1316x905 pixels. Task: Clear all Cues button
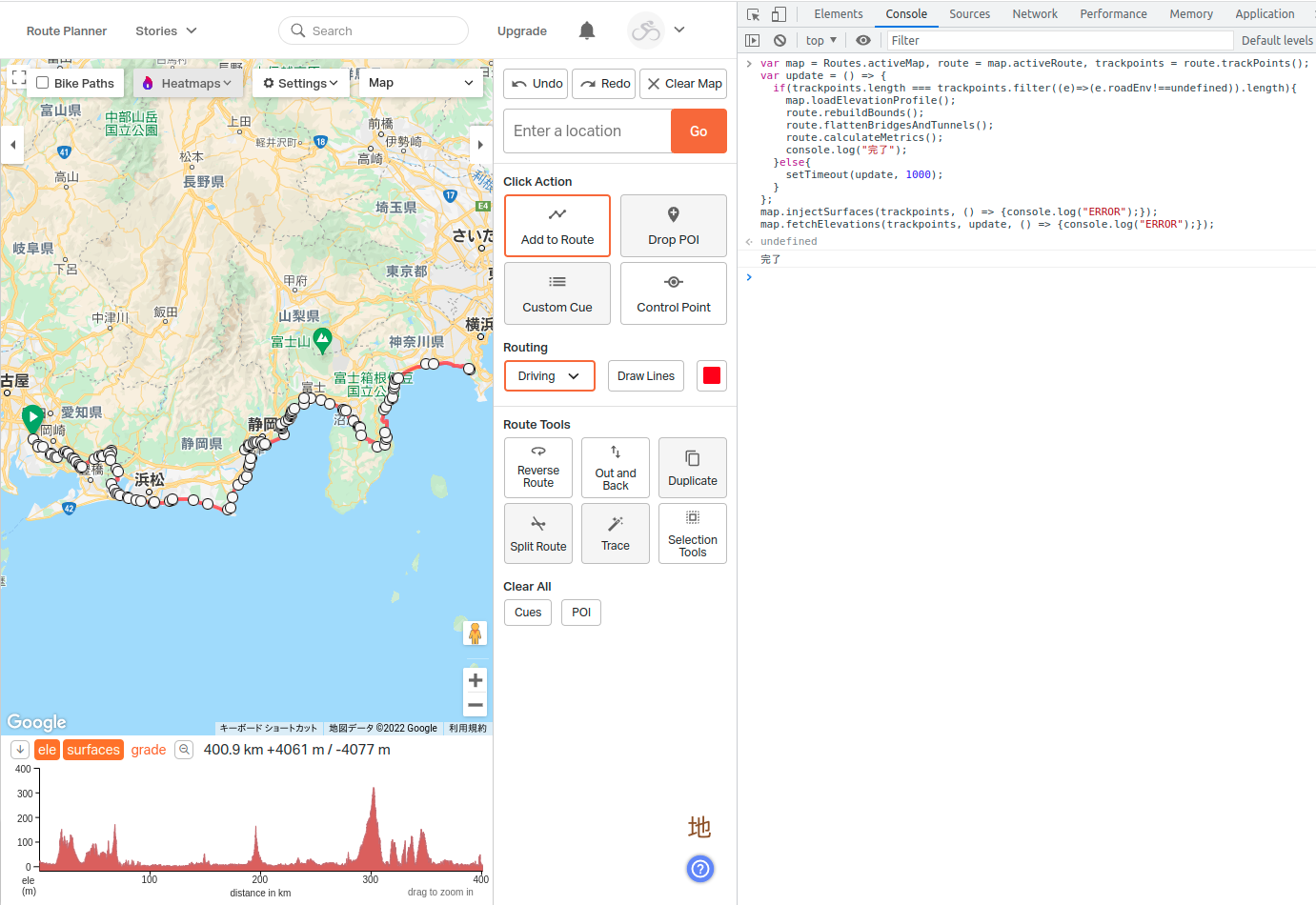coord(528,613)
